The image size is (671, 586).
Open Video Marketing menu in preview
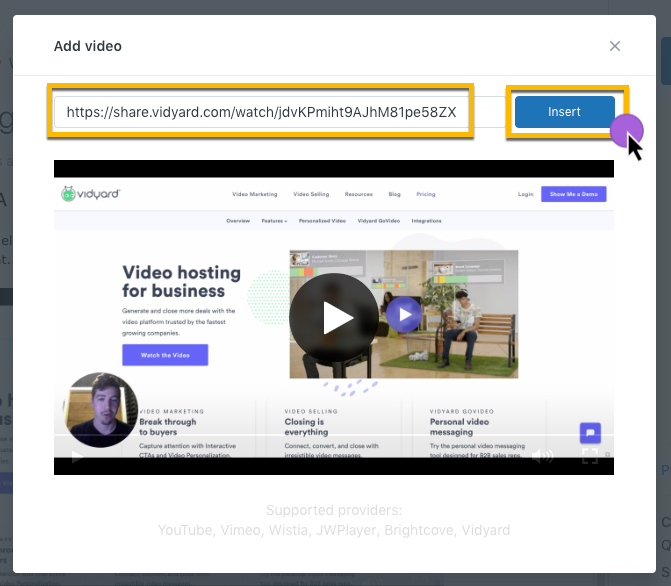pos(255,194)
